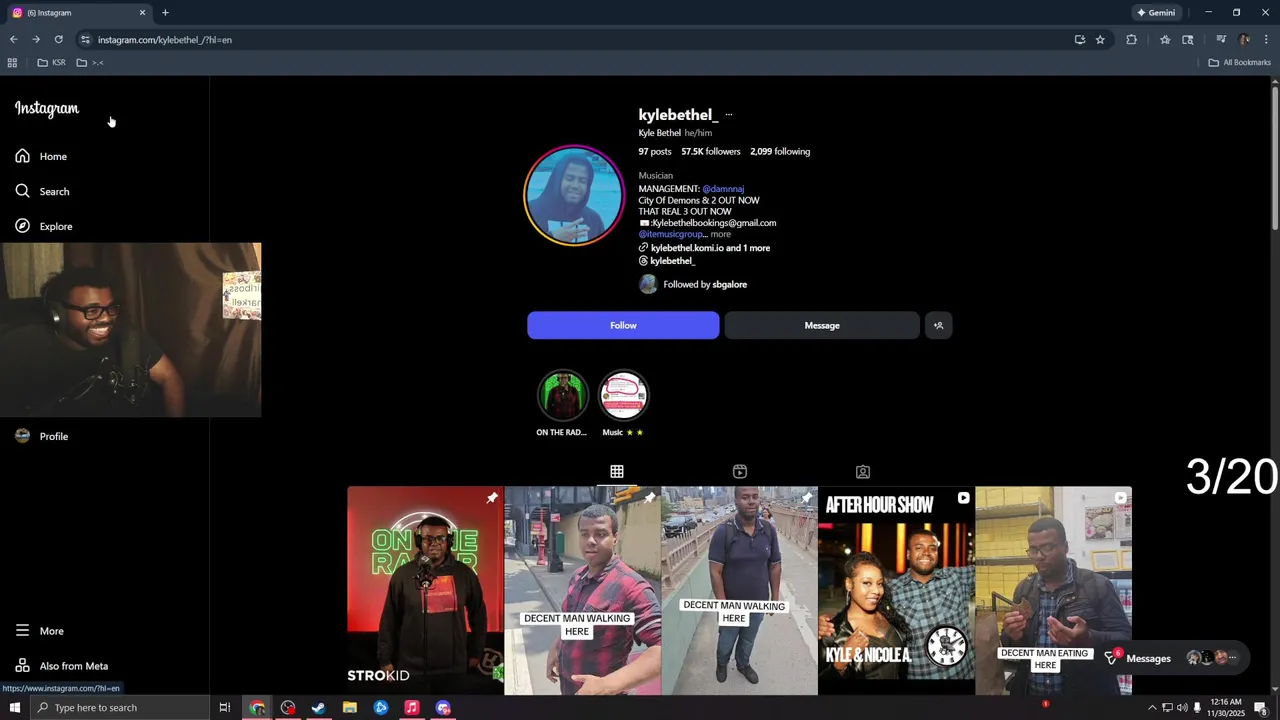Open the Extensions puzzle icon

1131,40
